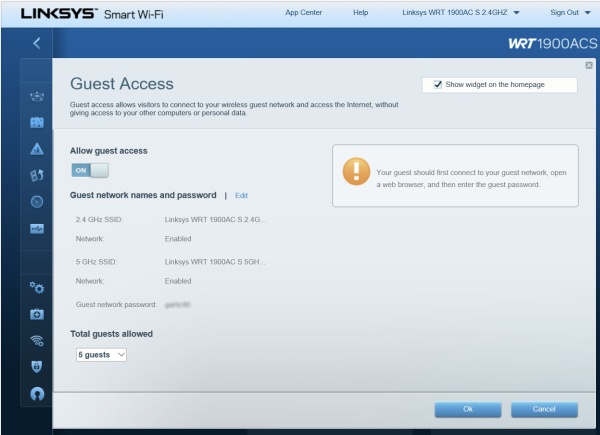Open the Network Map sidebar icon
The height and width of the screenshot is (435, 600).
[37, 96]
